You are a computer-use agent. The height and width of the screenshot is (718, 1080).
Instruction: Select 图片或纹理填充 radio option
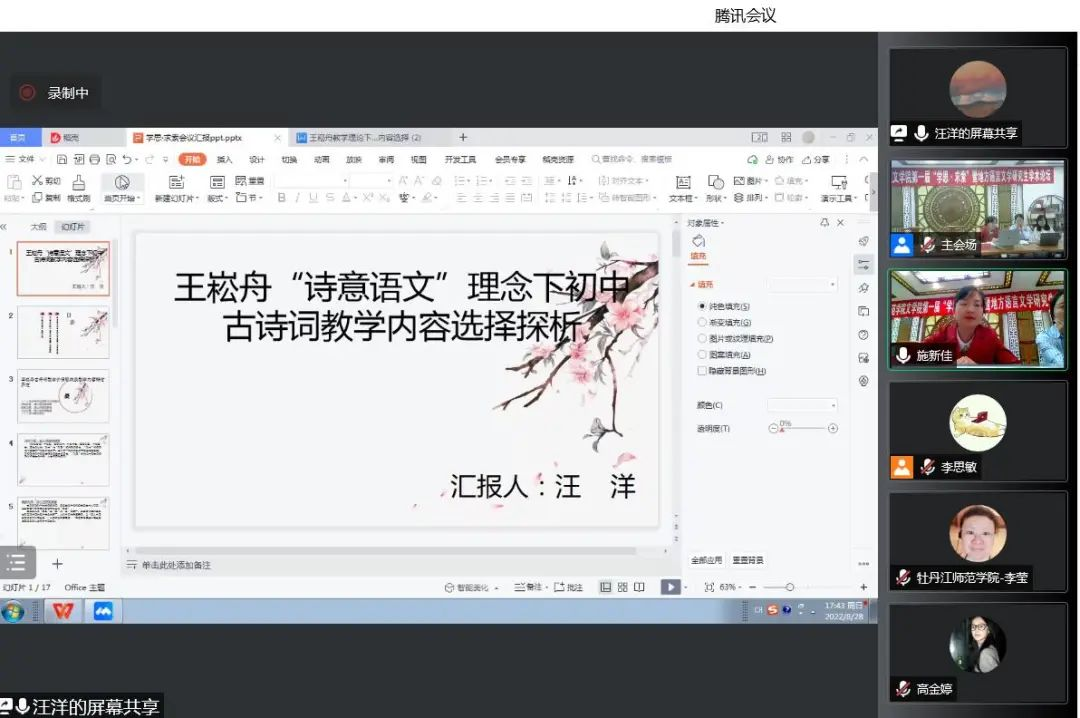(702, 338)
